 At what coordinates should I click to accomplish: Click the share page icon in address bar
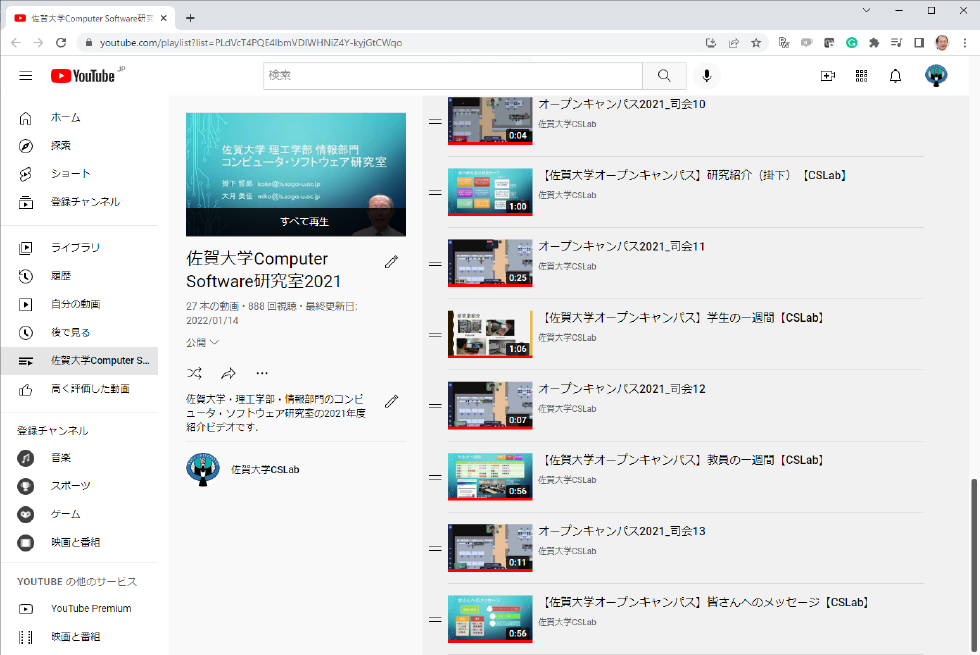[733, 42]
